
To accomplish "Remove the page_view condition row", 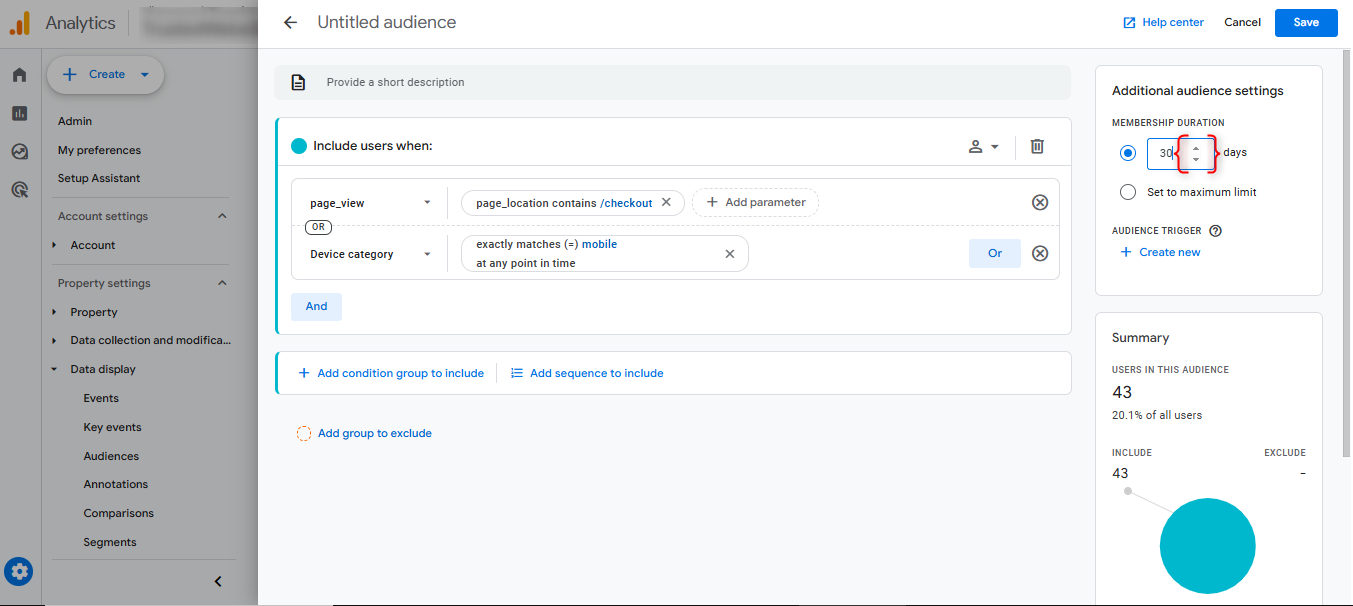I will [x=1040, y=202].
